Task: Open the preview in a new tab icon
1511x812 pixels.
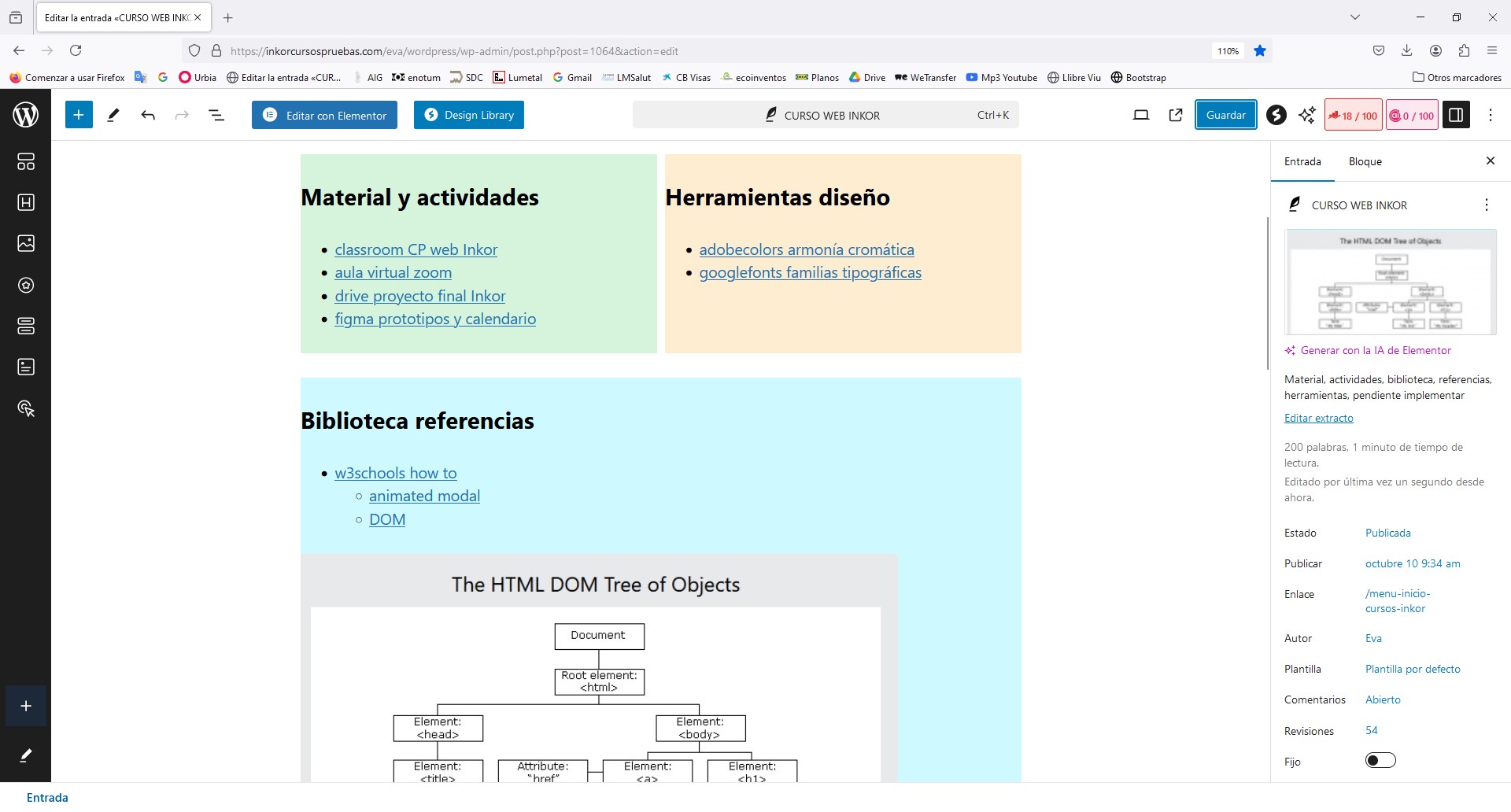Action: (x=1176, y=115)
